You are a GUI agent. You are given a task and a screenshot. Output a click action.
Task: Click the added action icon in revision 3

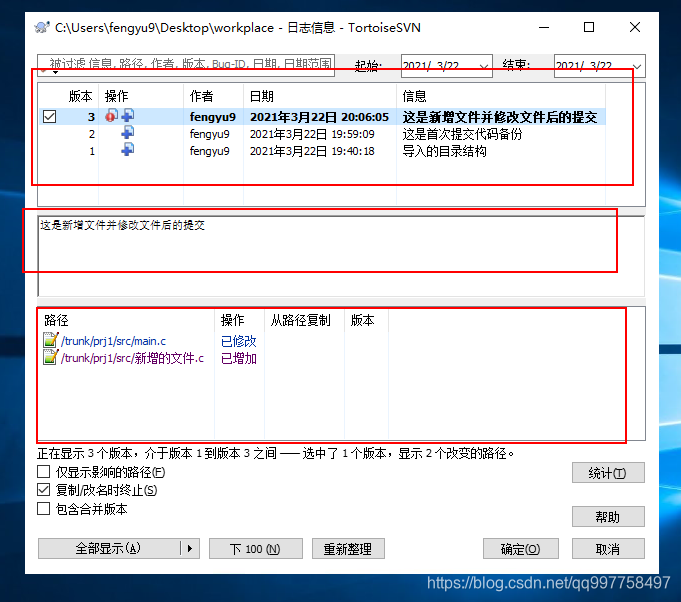click(x=128, y=116)
